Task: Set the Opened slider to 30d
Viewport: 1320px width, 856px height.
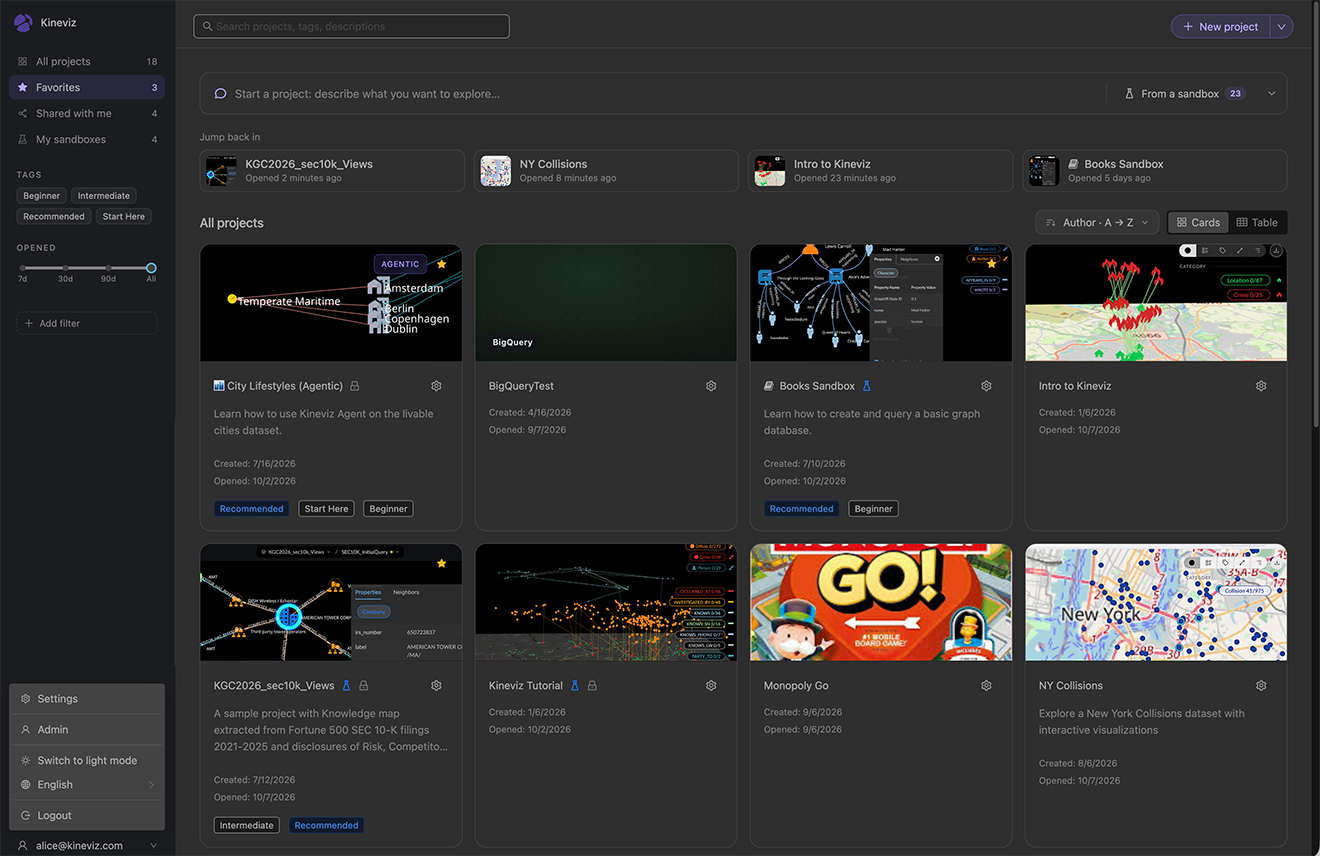Action: 65,268
